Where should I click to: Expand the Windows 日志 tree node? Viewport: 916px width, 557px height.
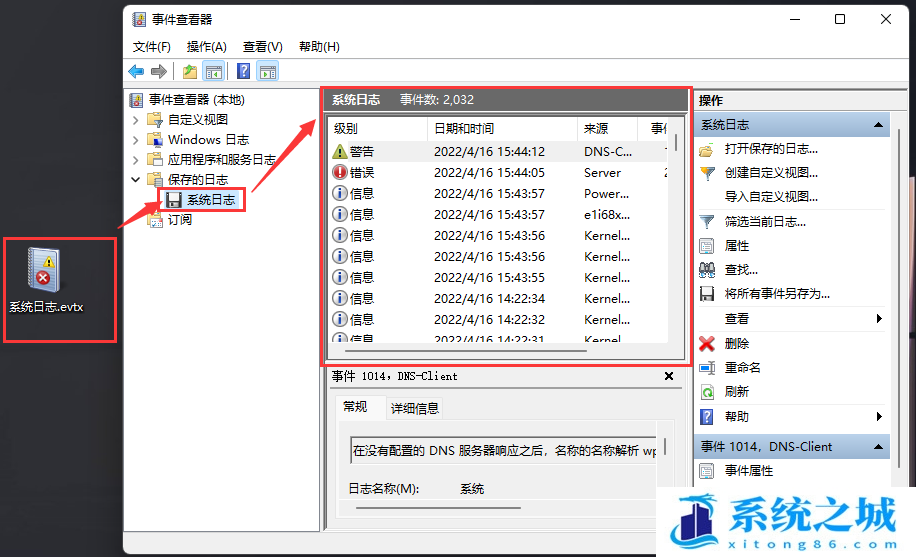(x=136, y=140)
